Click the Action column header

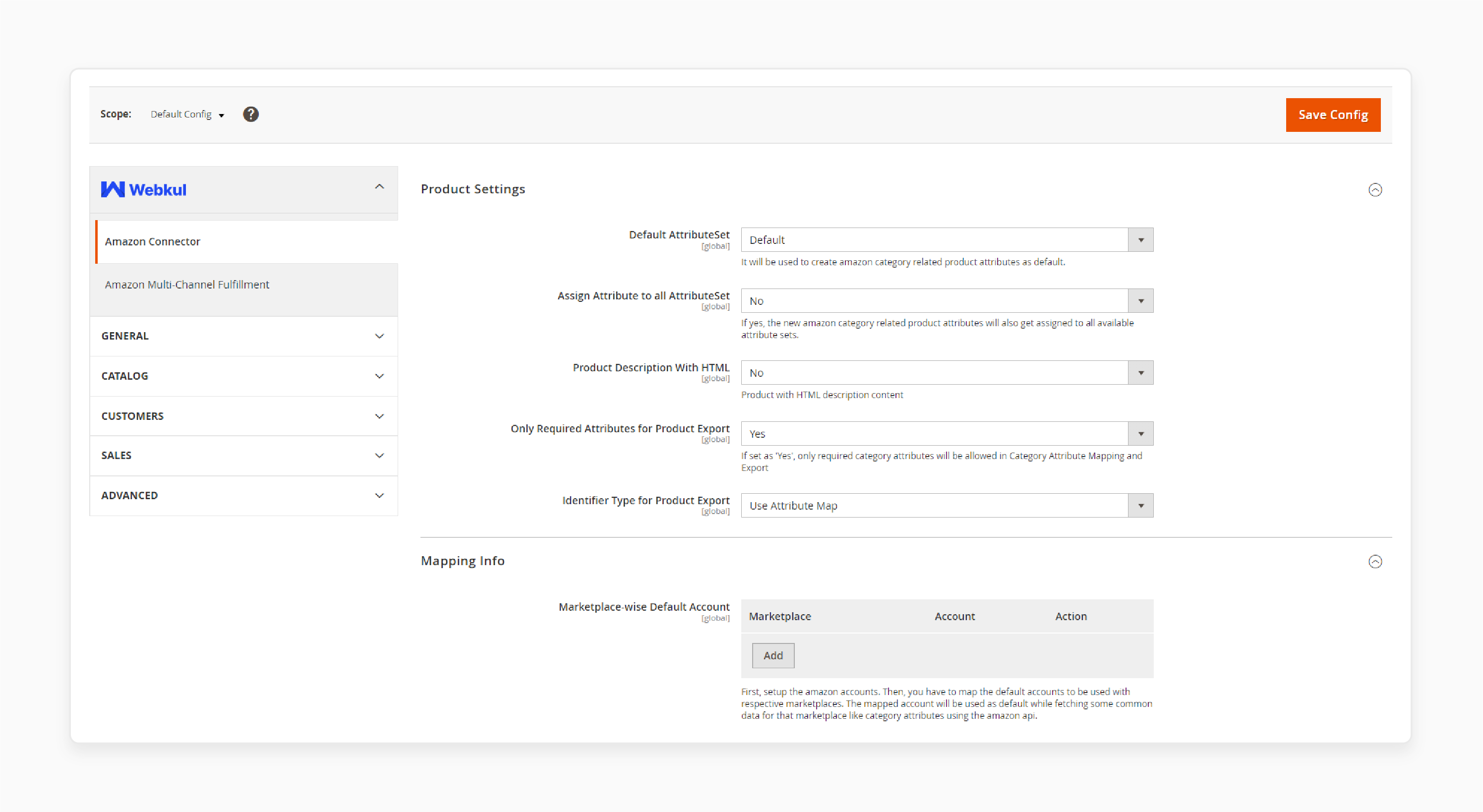tap(1071, 616)
